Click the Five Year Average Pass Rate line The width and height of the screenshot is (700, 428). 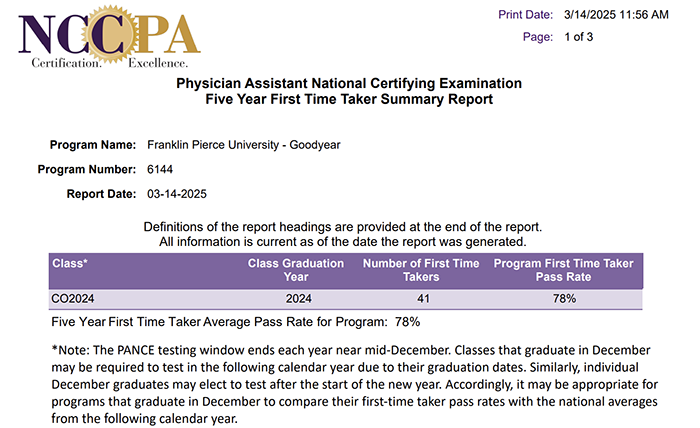coord(236,322)
